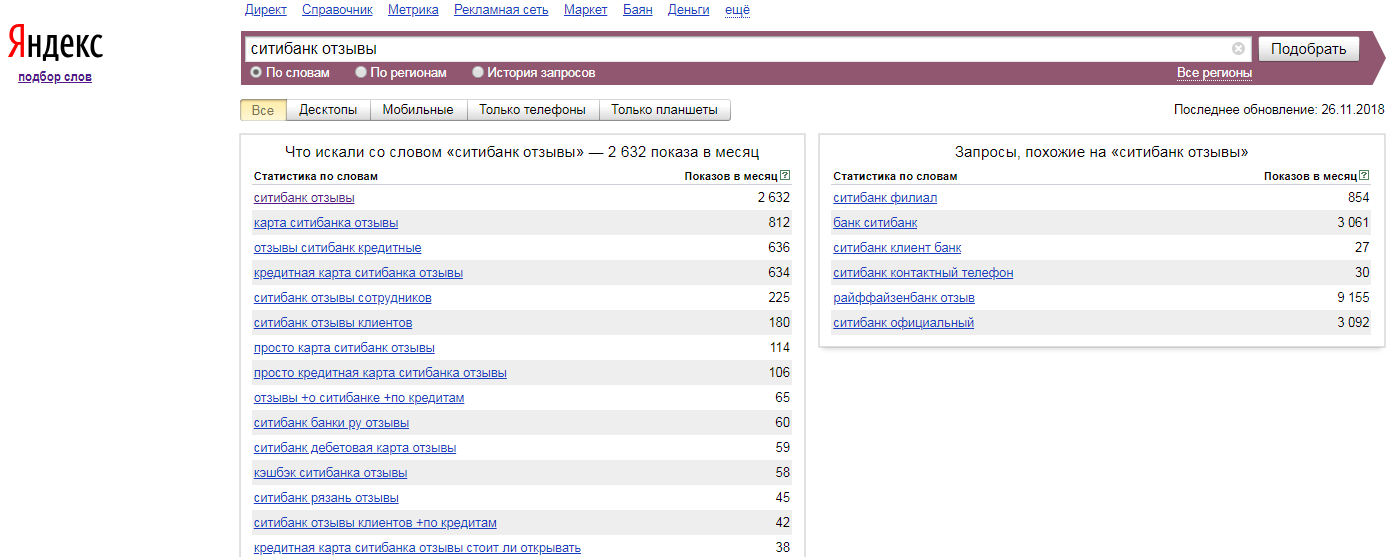Open the help icon beside right 'Показов в месяц'
Viewport: 1397px width, 557px height.
1365,176
